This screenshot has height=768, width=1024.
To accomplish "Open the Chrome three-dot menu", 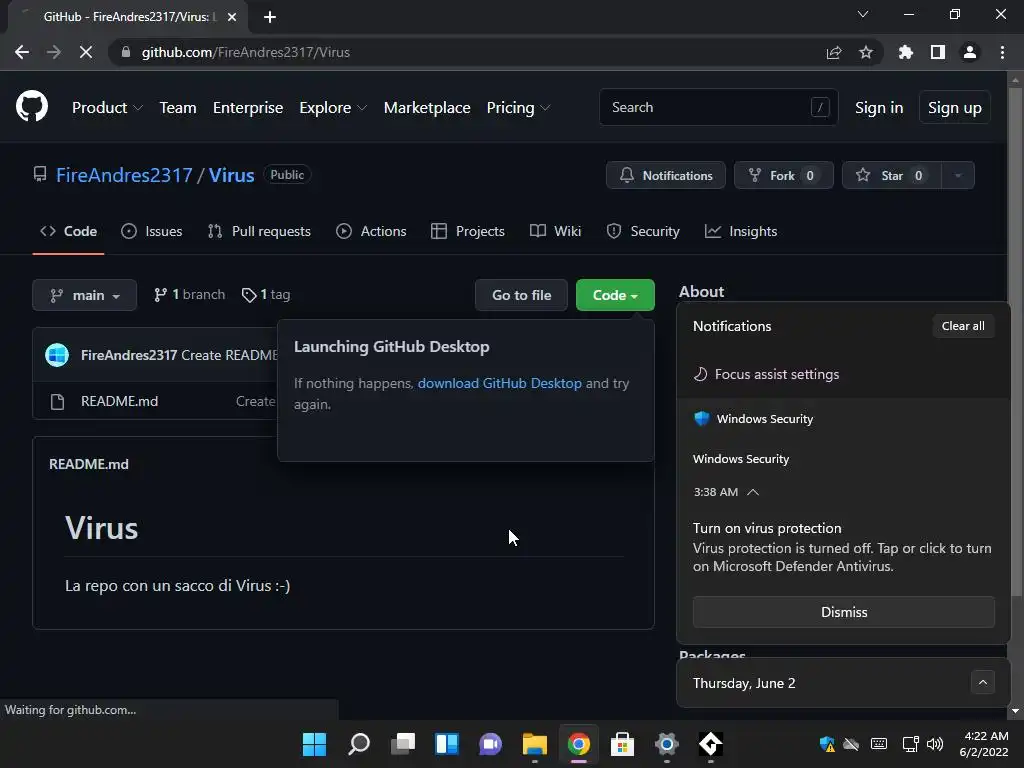I will [1002, 52].
